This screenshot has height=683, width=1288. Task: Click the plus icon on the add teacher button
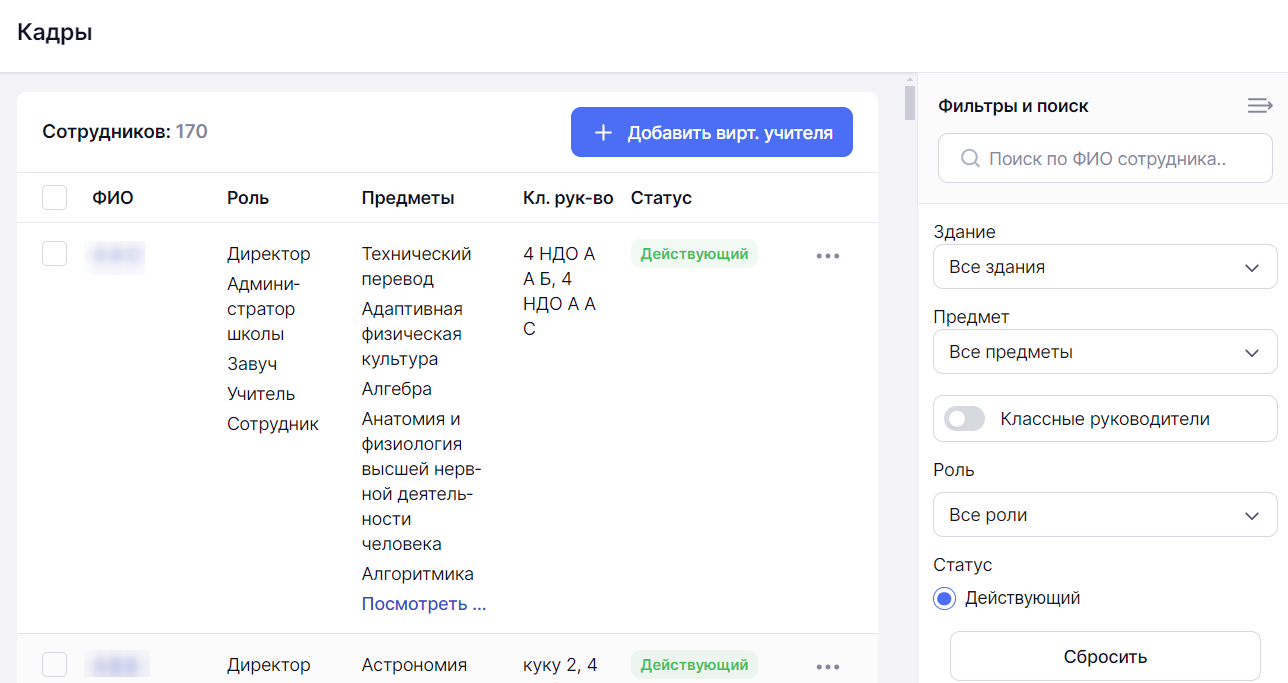click(603, 132)
